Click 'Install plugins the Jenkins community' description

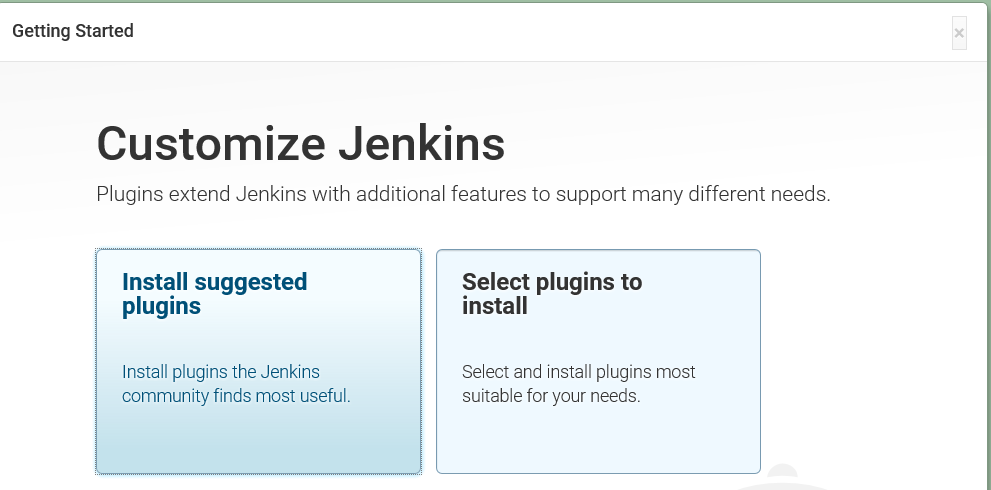click(x=221, y=372)
